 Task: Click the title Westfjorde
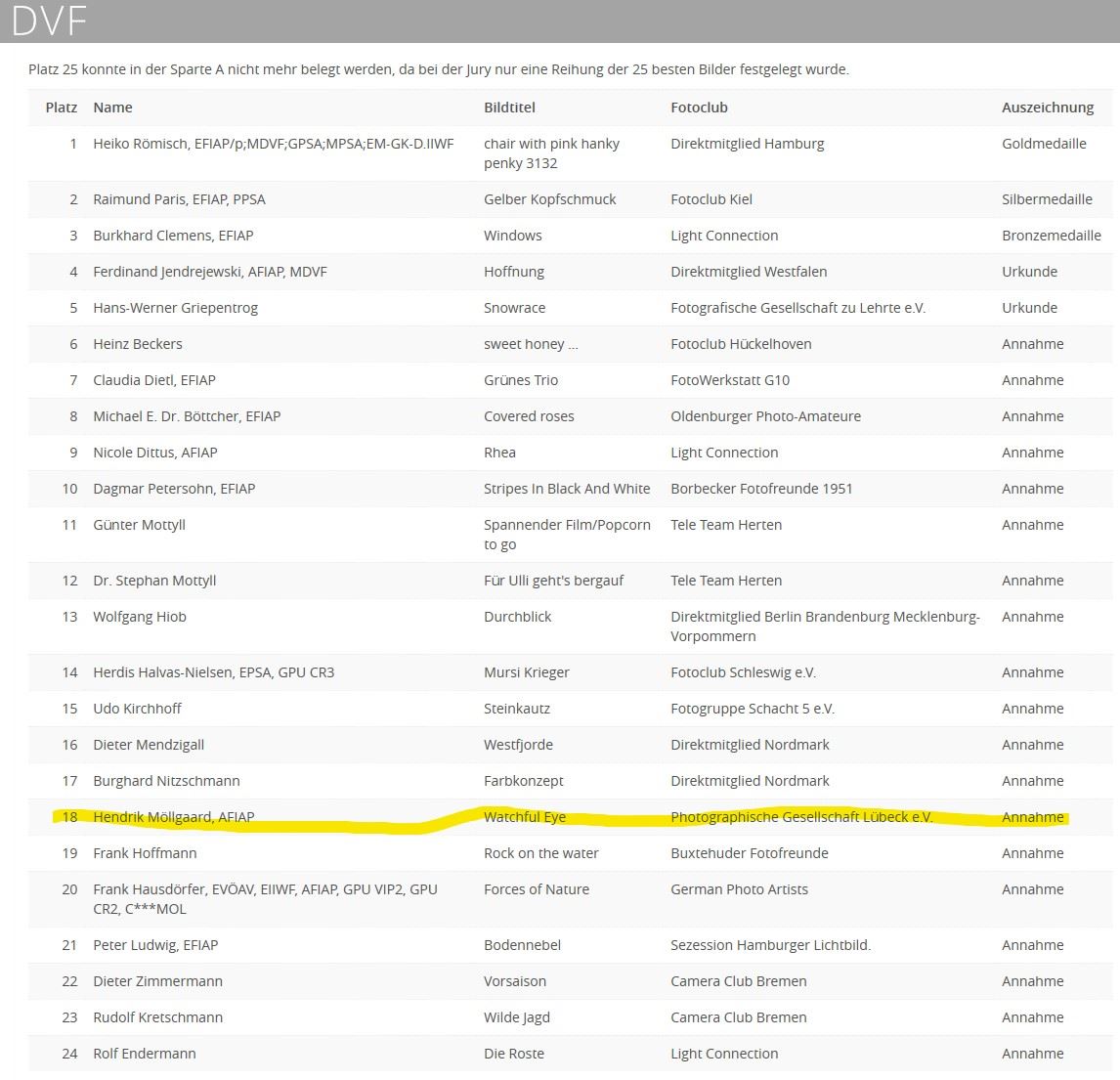click(519, 745)
